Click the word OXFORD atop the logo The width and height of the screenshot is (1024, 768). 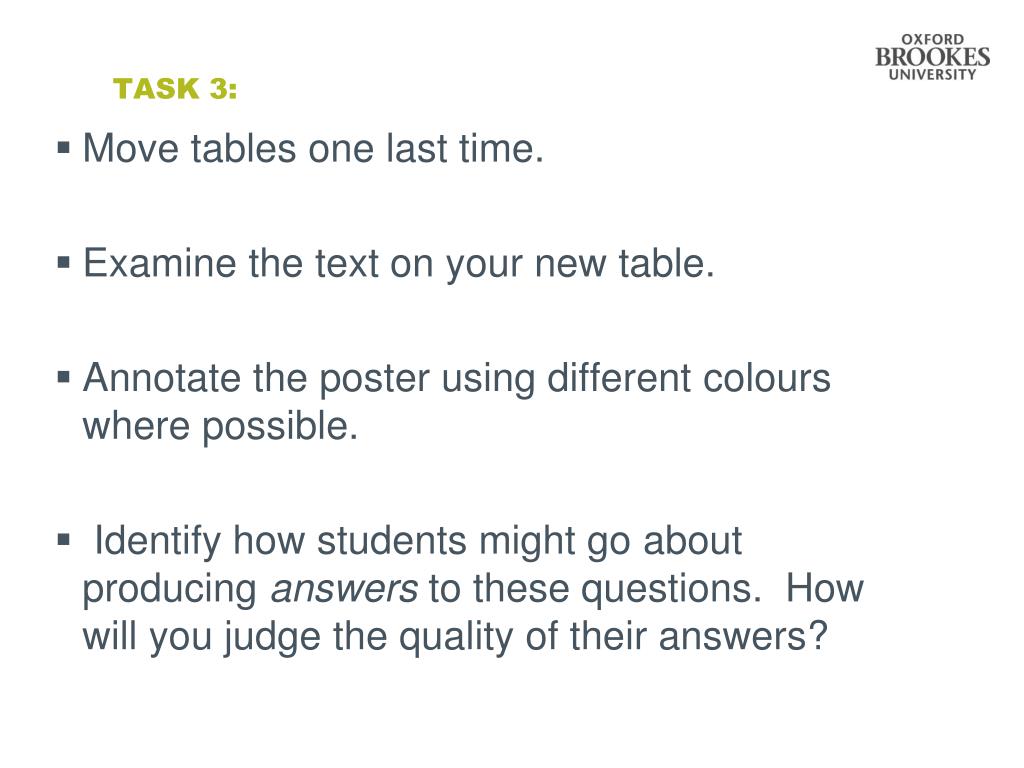(x=933, y=40)
